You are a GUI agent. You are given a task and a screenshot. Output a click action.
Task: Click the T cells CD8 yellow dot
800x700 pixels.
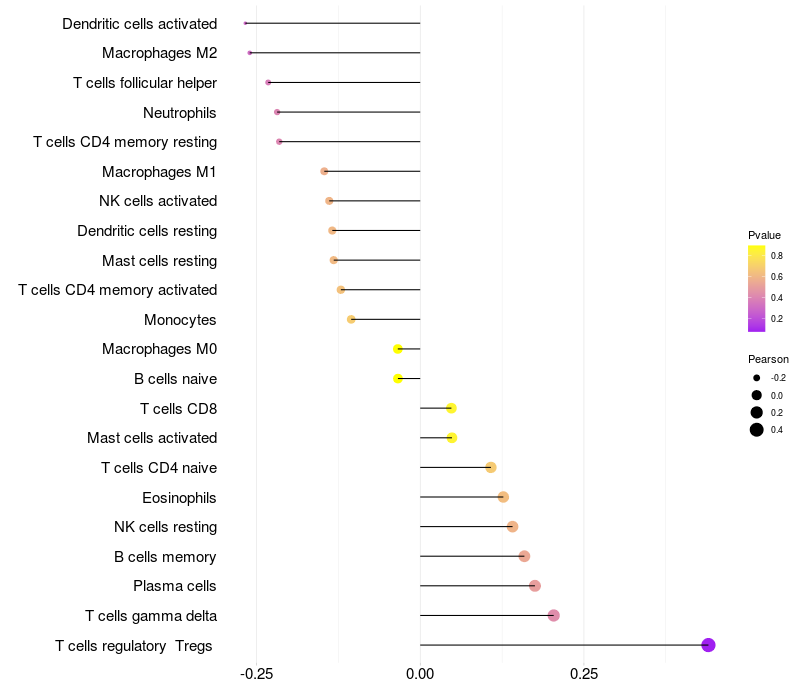[451, 408]
